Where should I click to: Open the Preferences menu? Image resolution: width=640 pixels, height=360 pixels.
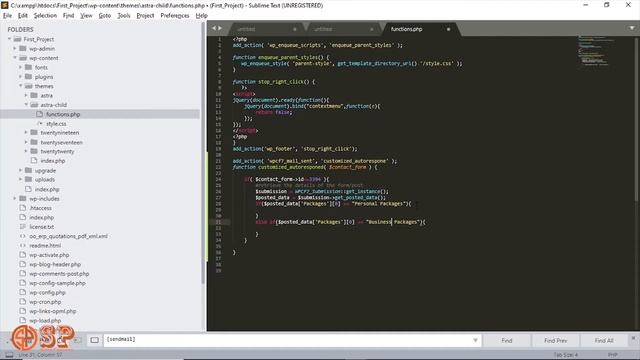(175, 16)
